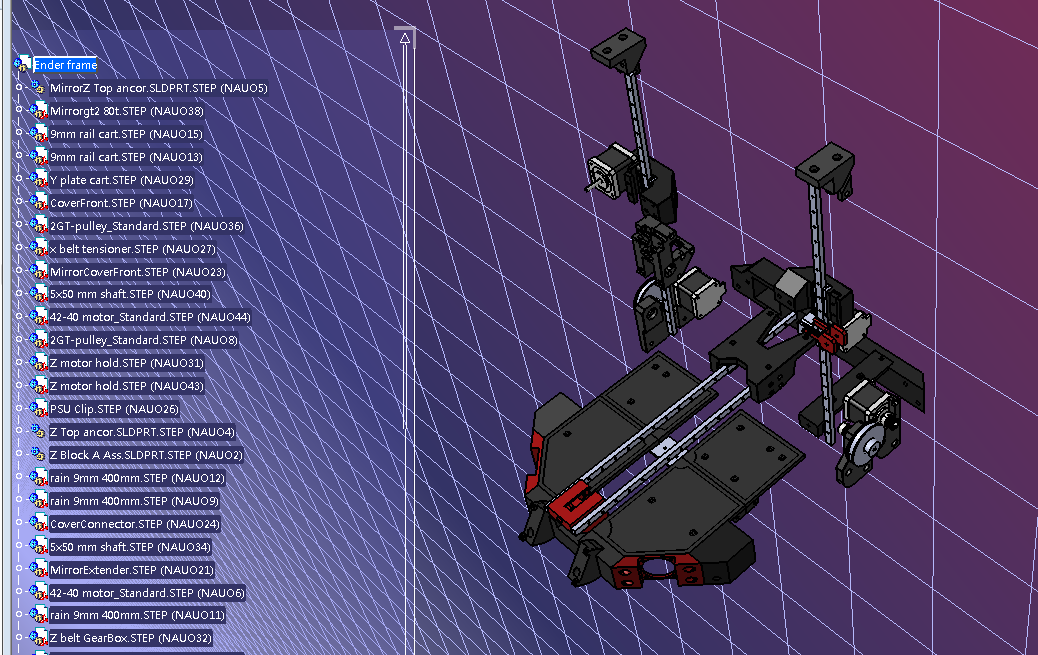Select the label CoverConnector.STEP (NAUO24)
This screenshot has width=1038, height=655.
[135, 524]
